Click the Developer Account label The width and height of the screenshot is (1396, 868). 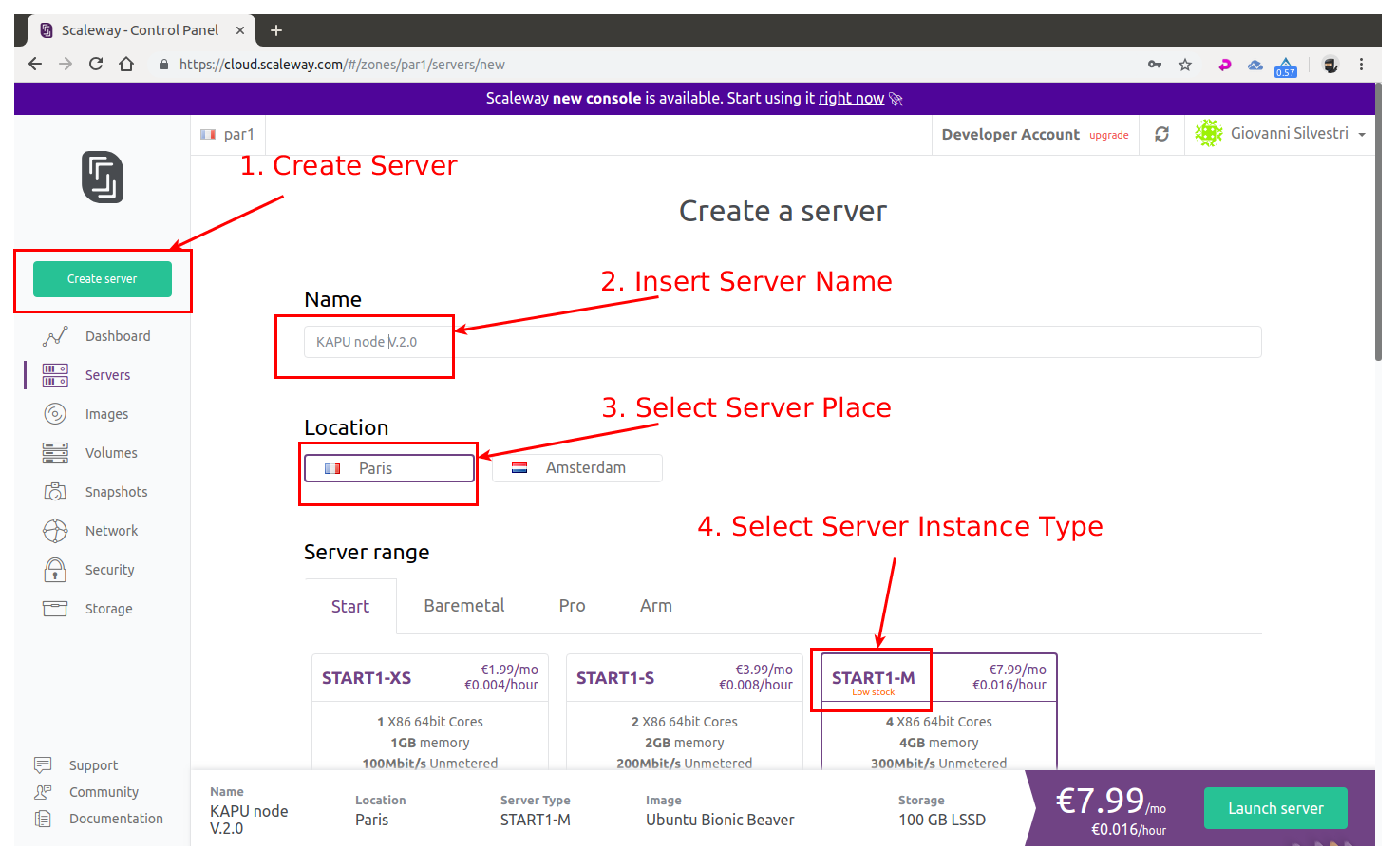tap(1010, 135)
